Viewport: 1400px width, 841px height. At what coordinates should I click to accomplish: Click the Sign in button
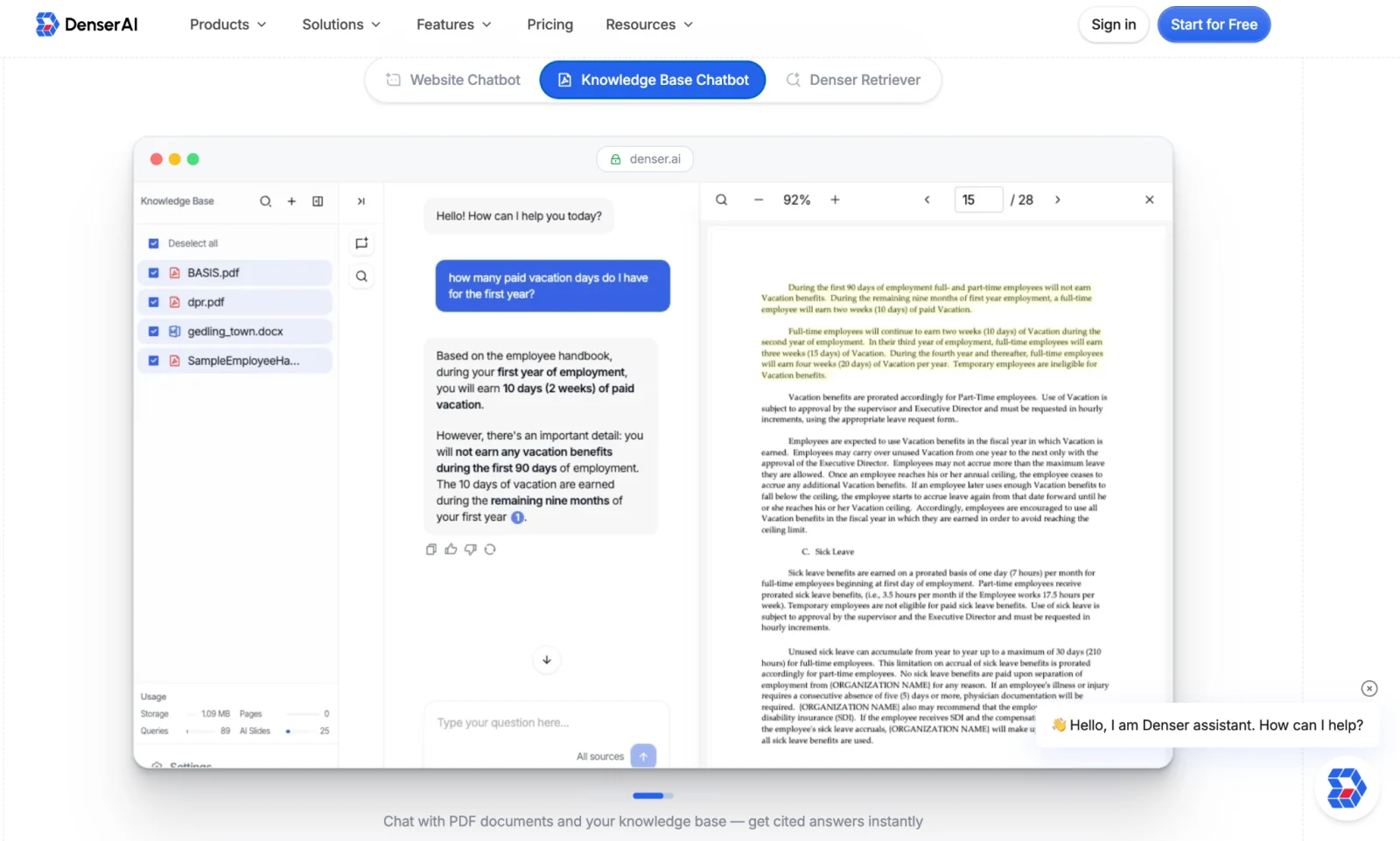(1114, 25)
